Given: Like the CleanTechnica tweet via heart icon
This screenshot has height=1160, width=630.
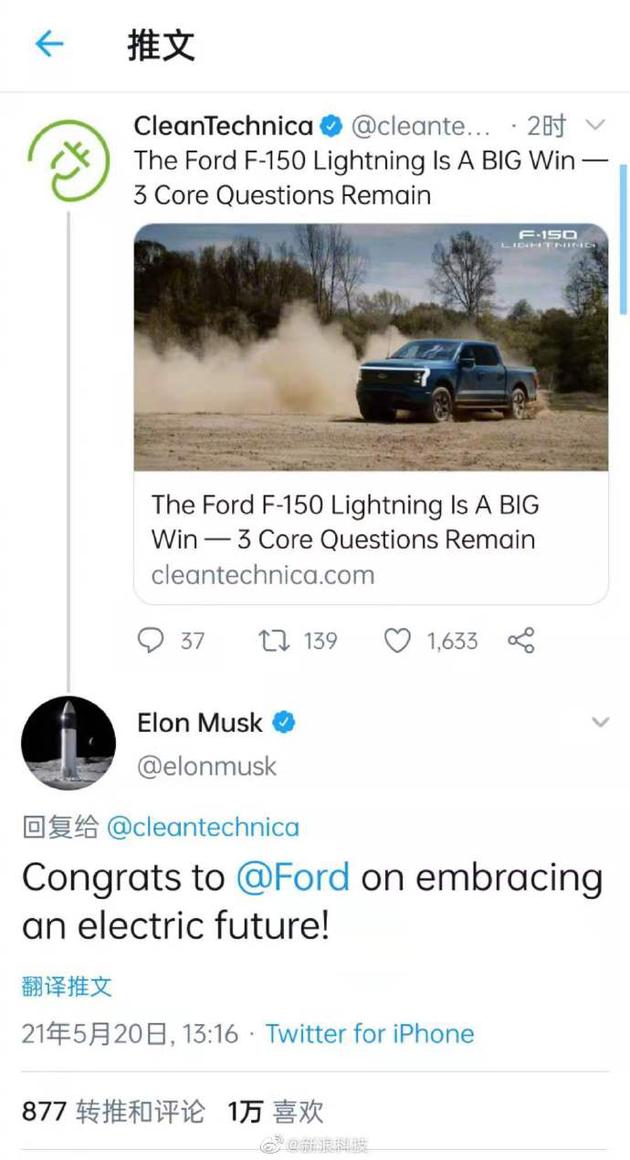Looking at the screenshot, I should [x=398, y=641].
